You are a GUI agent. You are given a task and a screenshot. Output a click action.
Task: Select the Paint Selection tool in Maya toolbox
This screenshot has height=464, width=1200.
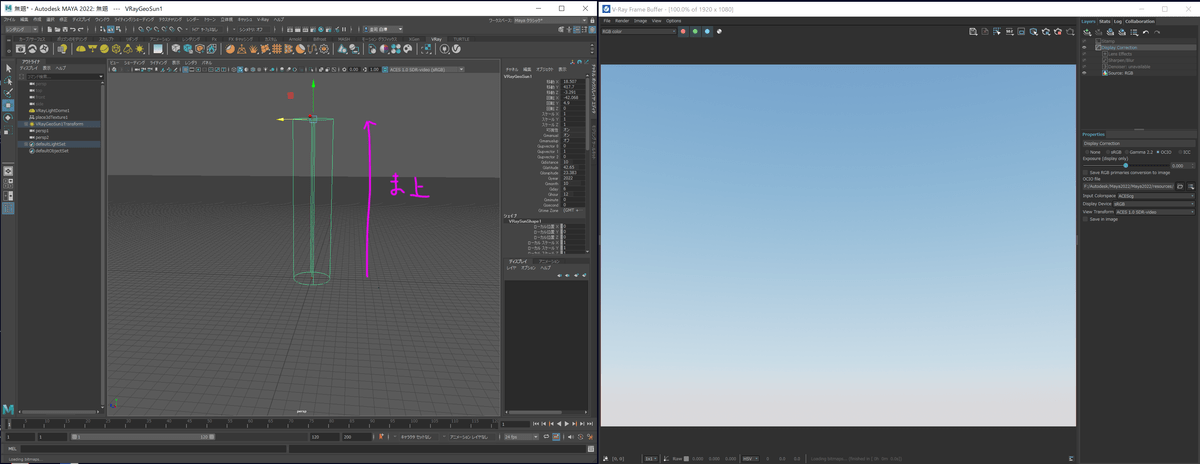[8, 92]
